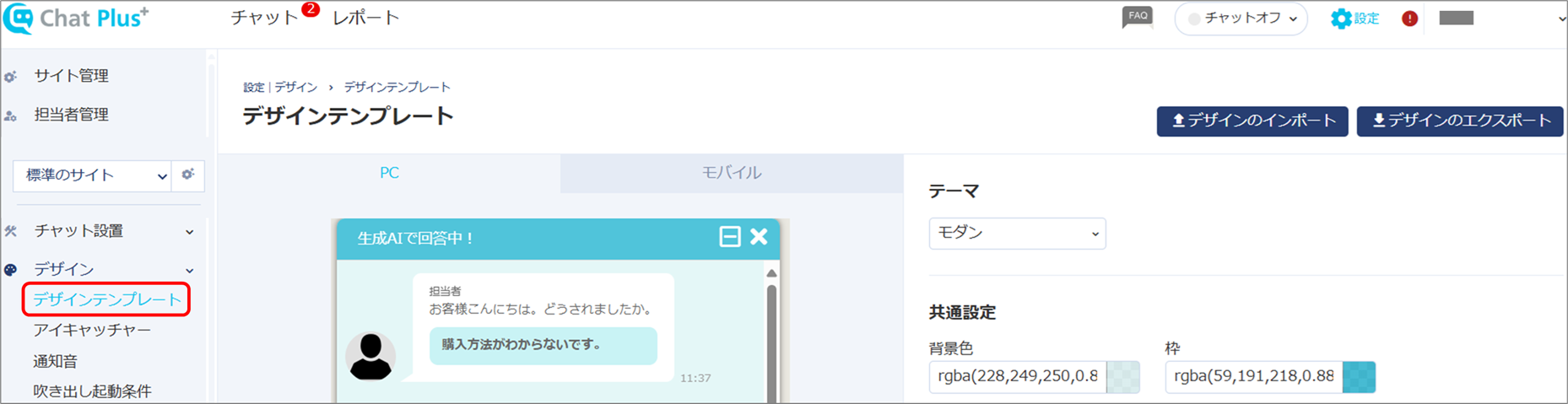Click the 生成AIで回答中！ chat header title

(416, 239)
